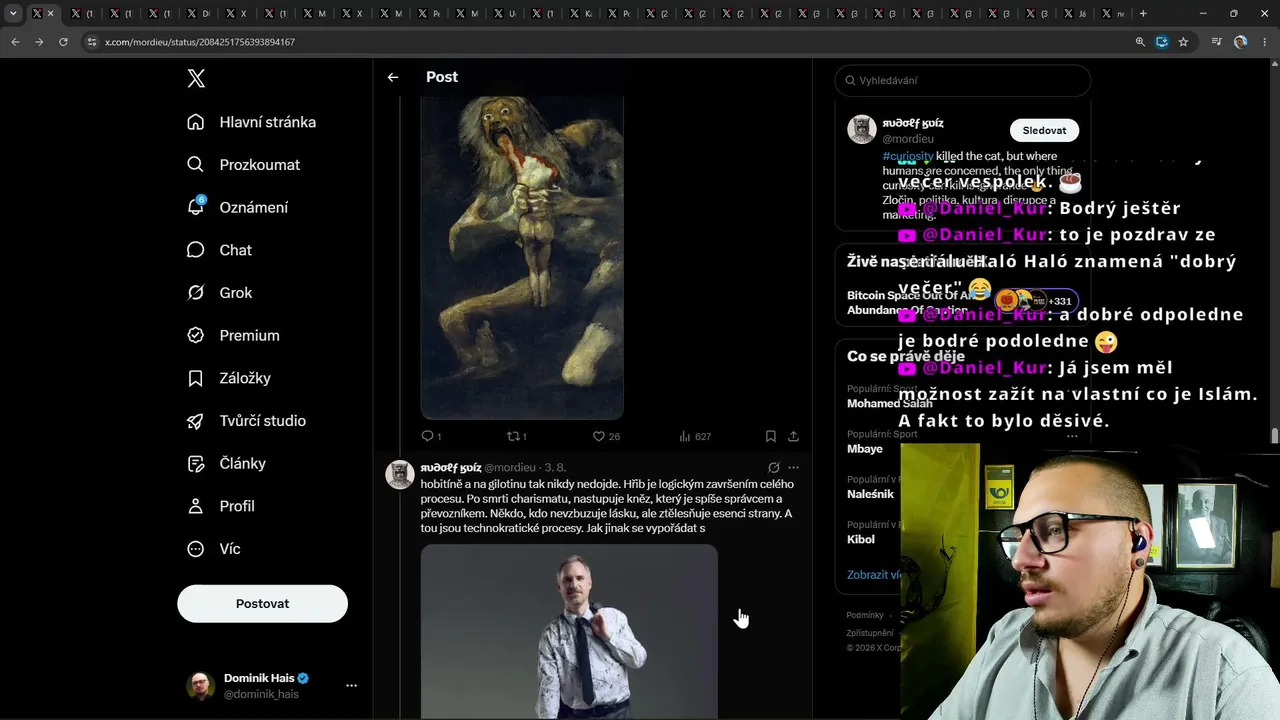The width and height of the screenshot is (1280, 720).
Task: Select Prozkoumat menu label
Action: (x=260, y=164)
